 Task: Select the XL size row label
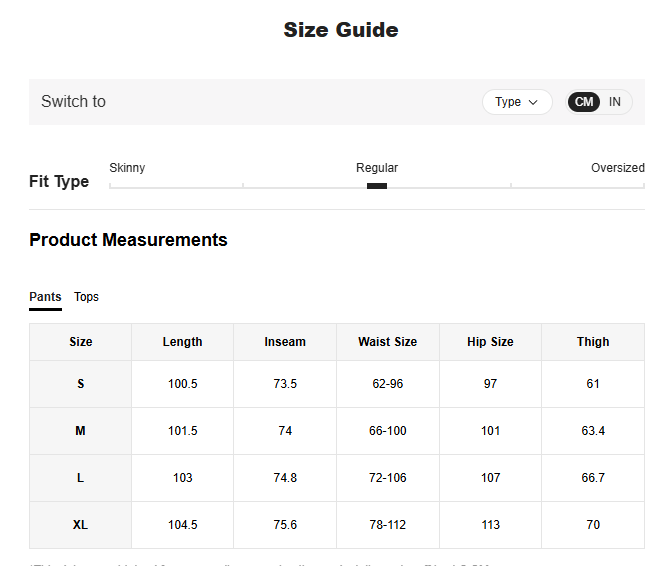[x=81, y=525]
